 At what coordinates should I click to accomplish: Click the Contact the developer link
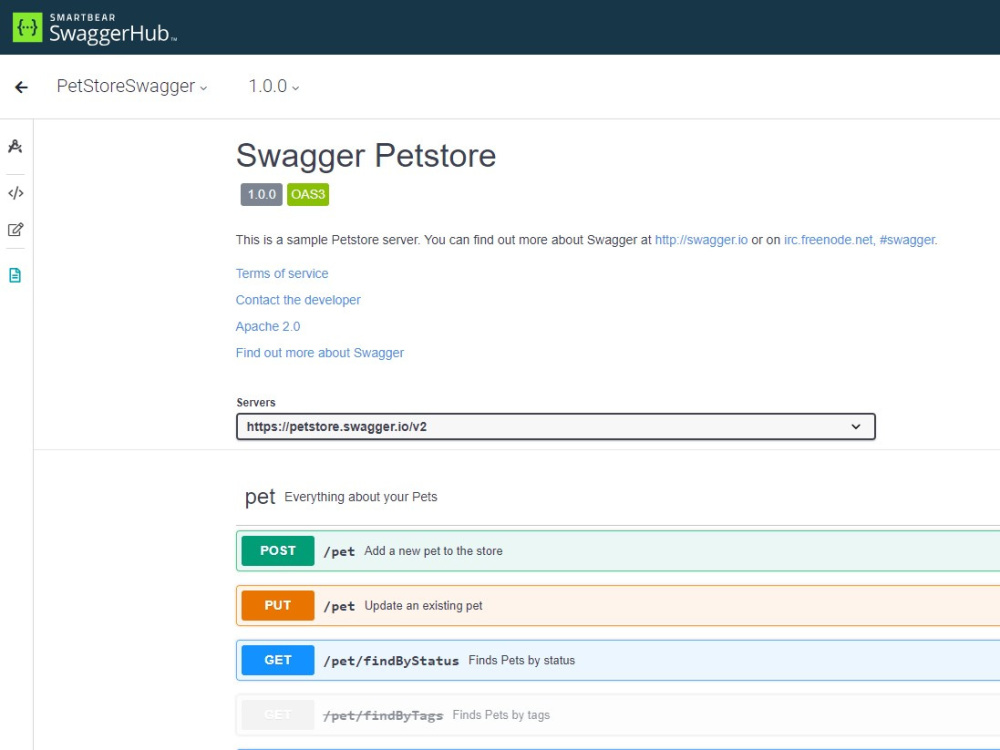(x=298, y=299)
